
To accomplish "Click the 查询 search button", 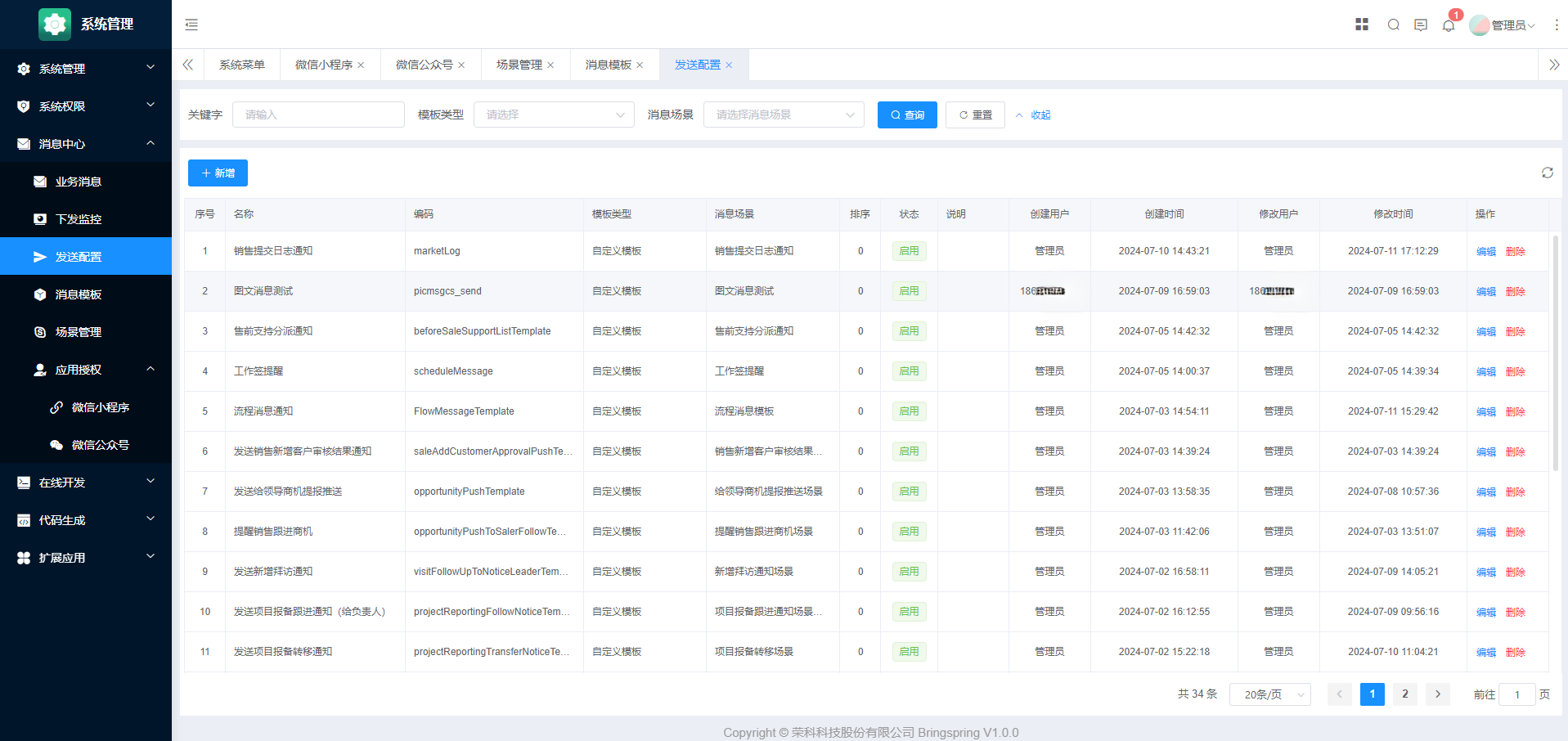I will (x=907, y=115).
